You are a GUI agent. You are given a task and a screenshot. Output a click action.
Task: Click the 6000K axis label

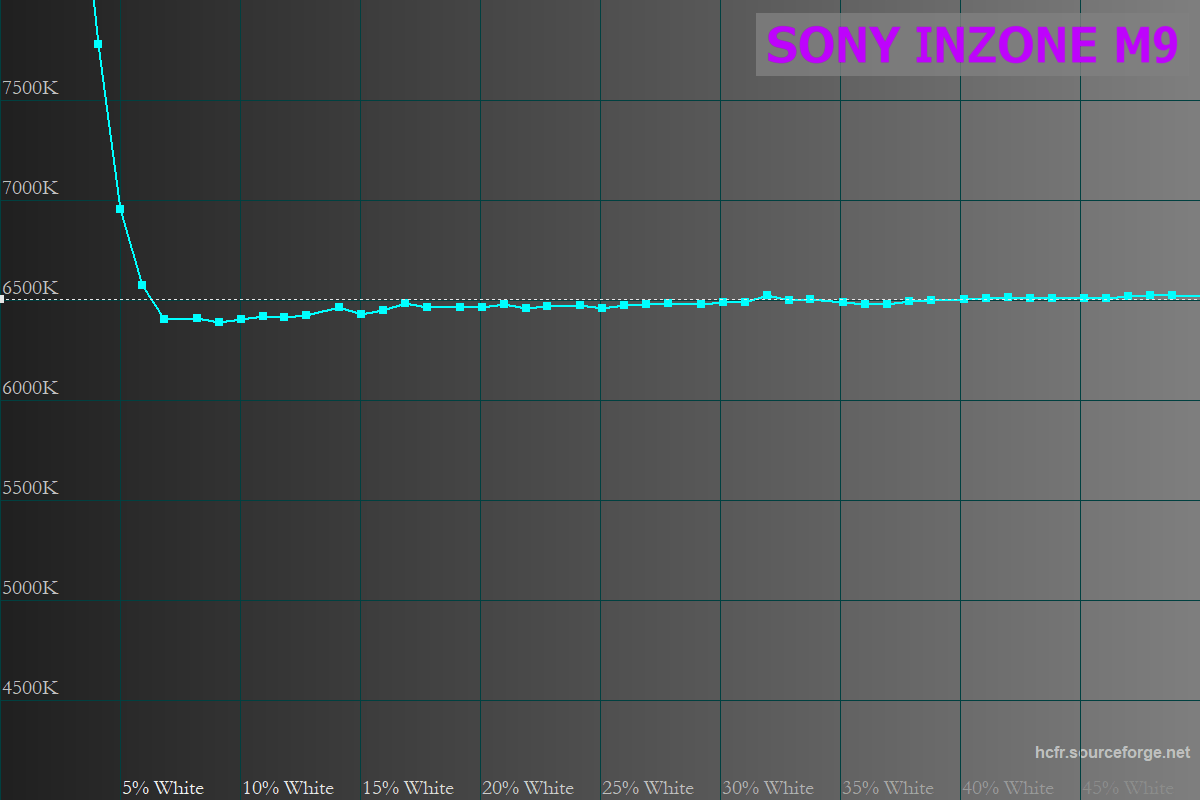[30, 388]
